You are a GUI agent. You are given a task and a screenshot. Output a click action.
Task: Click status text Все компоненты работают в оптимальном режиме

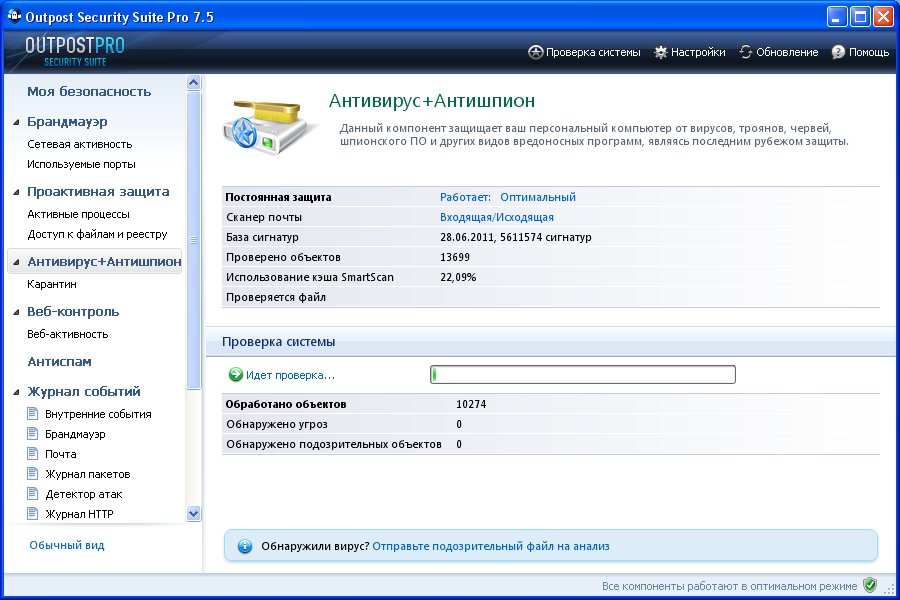(730, 586)
